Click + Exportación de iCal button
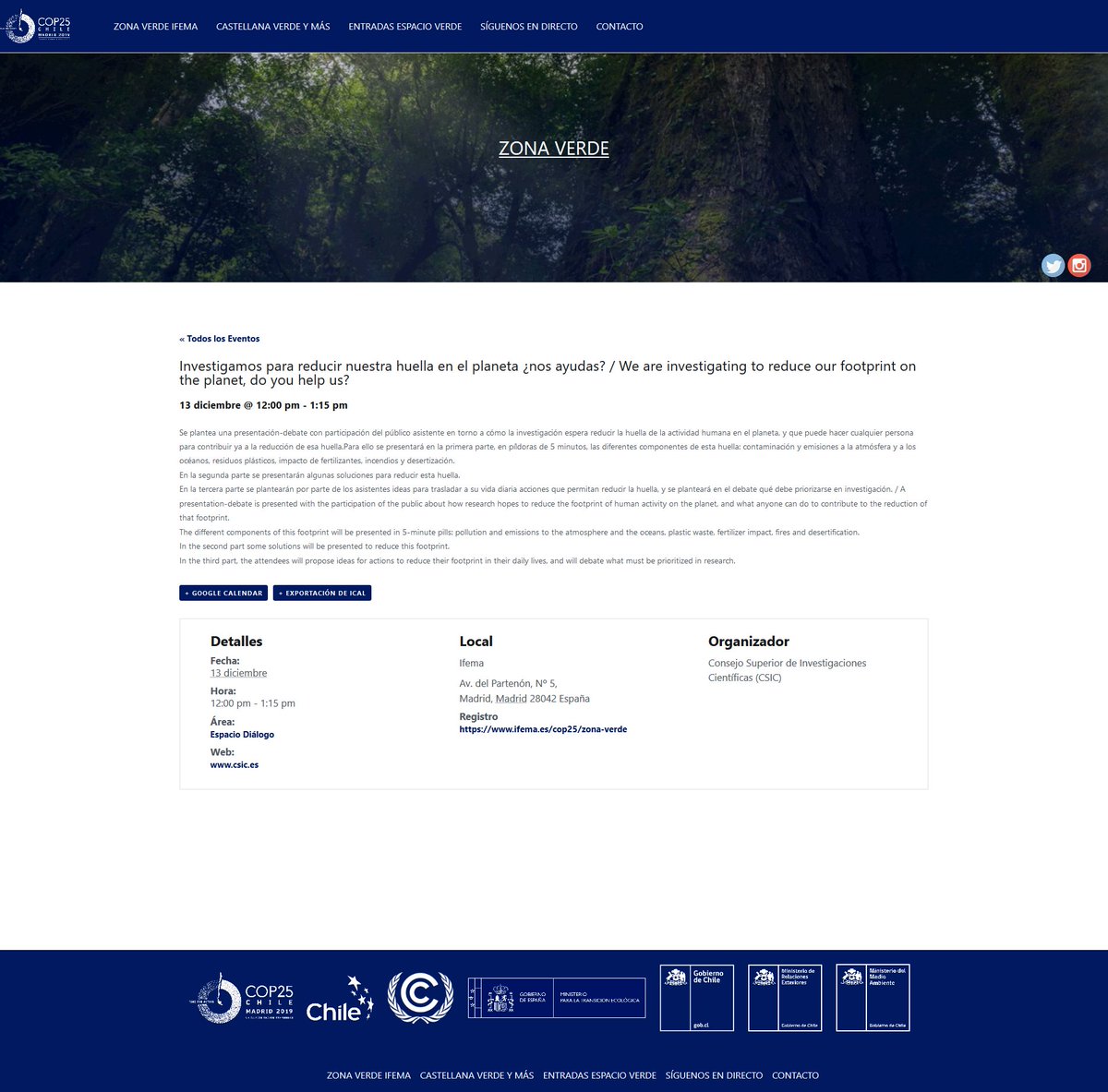 (x=322, y=594)
